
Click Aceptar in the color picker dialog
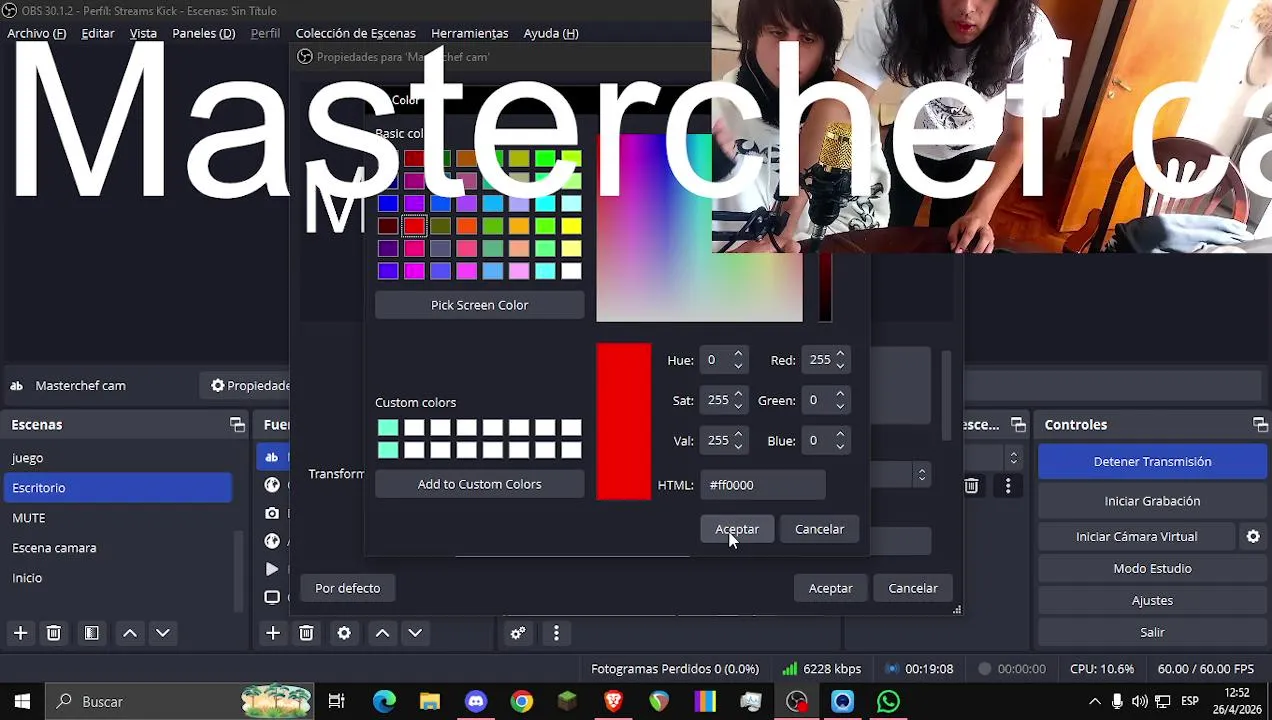tap(737, 529)
